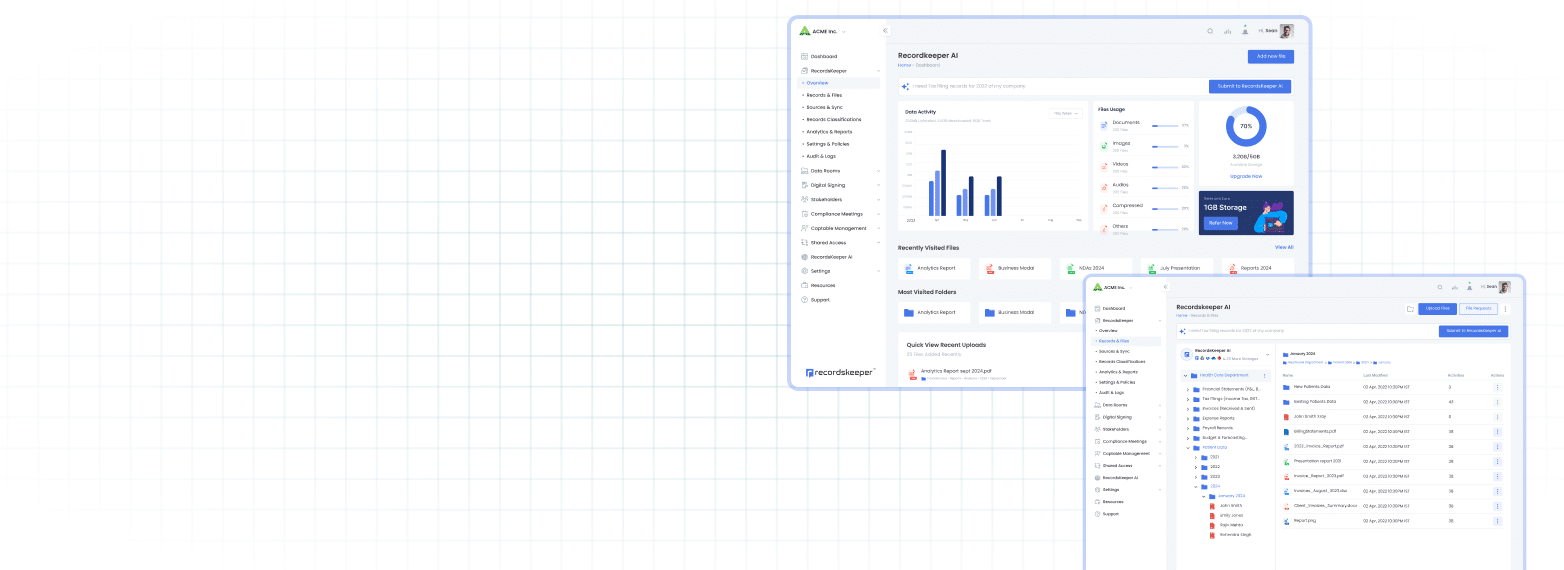Image resolution: width=1564 pixels, height=570 pixels.
Task: Click the Upgrade Now link under storage
Action: (x=1246, y=176)
